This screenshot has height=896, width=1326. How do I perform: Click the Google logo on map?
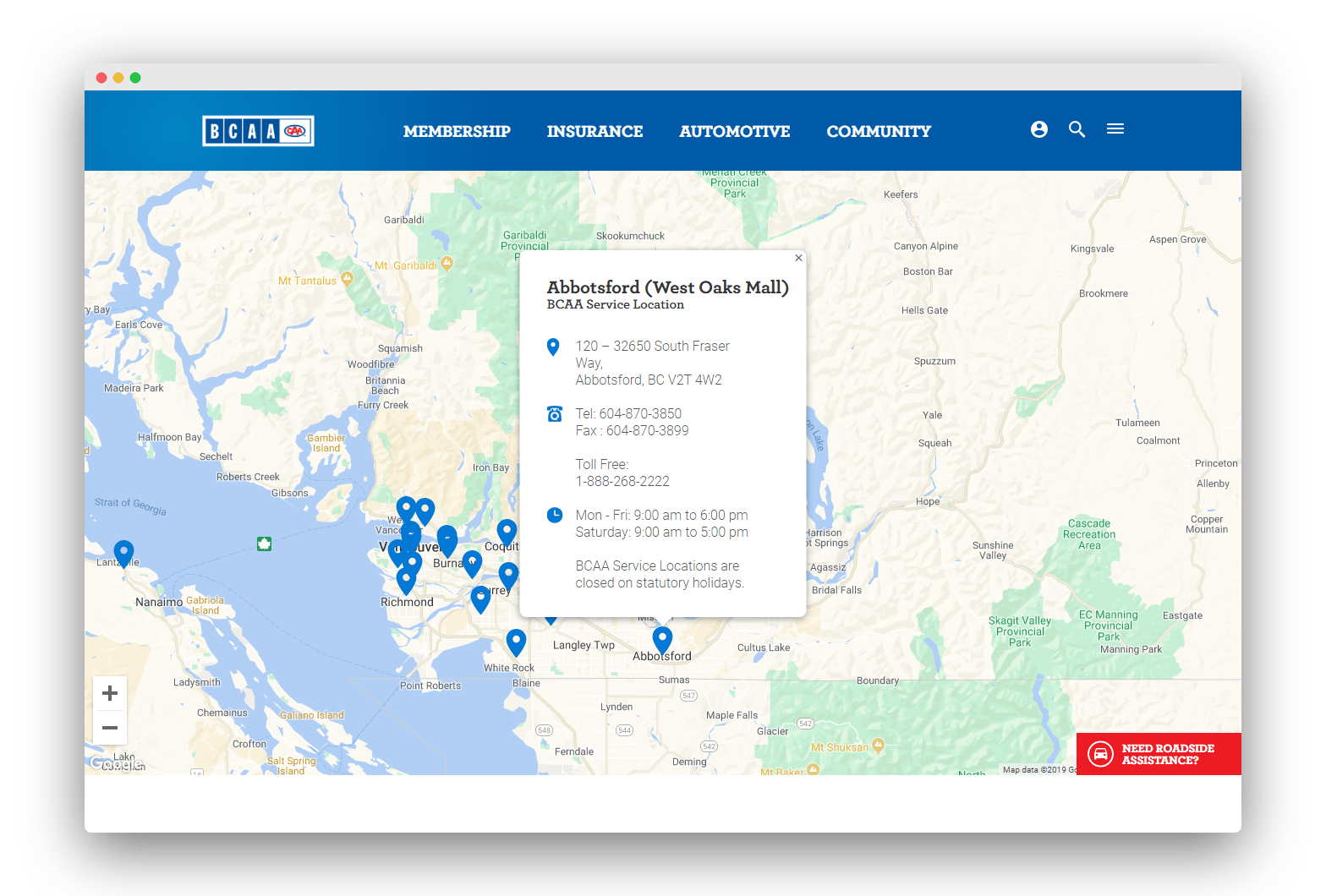coord(117,764)
